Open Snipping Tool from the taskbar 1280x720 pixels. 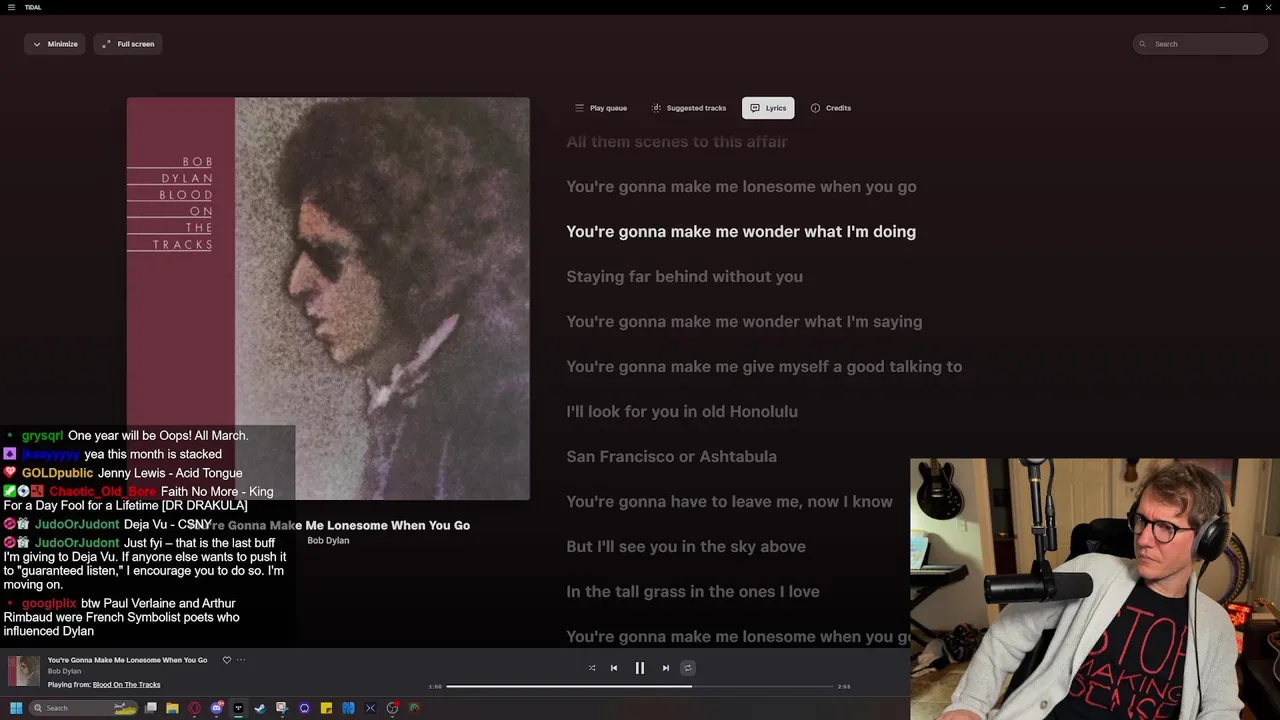pos(282,708)
